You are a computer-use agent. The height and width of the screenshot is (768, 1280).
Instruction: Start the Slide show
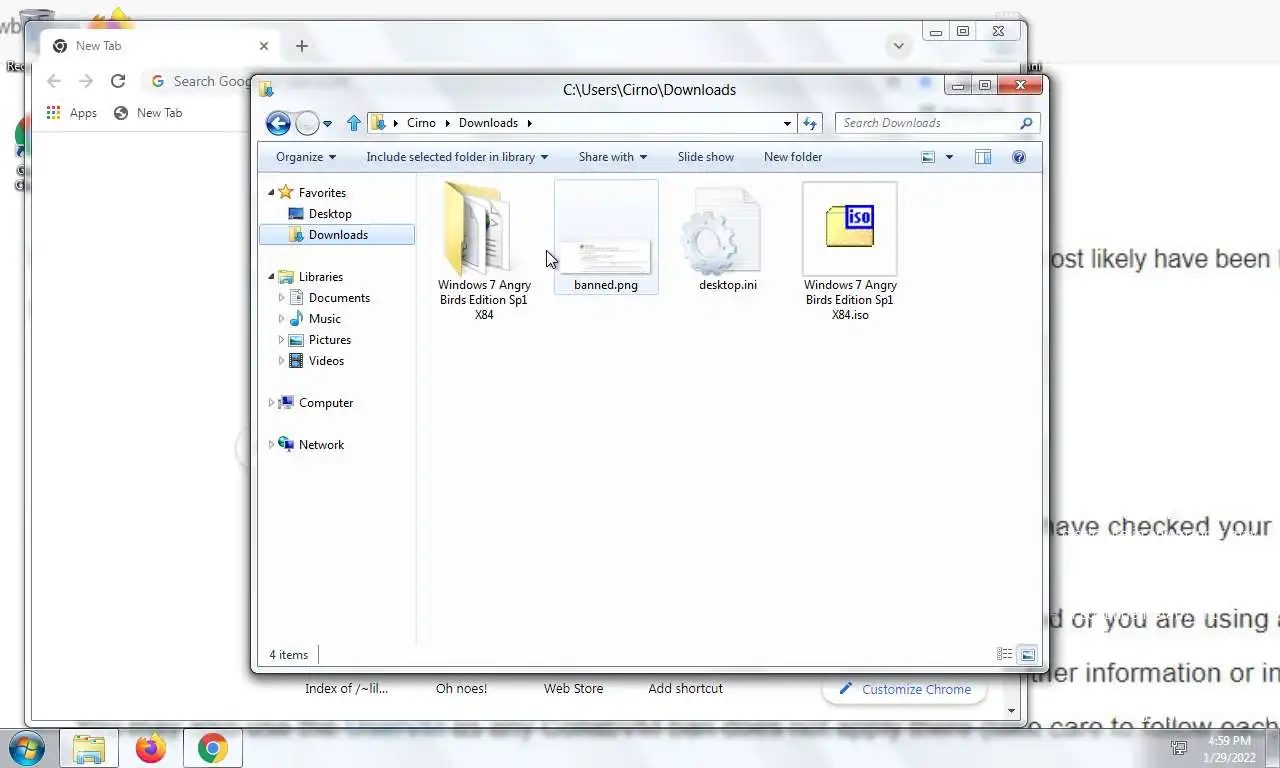click(x=706, y=157)
